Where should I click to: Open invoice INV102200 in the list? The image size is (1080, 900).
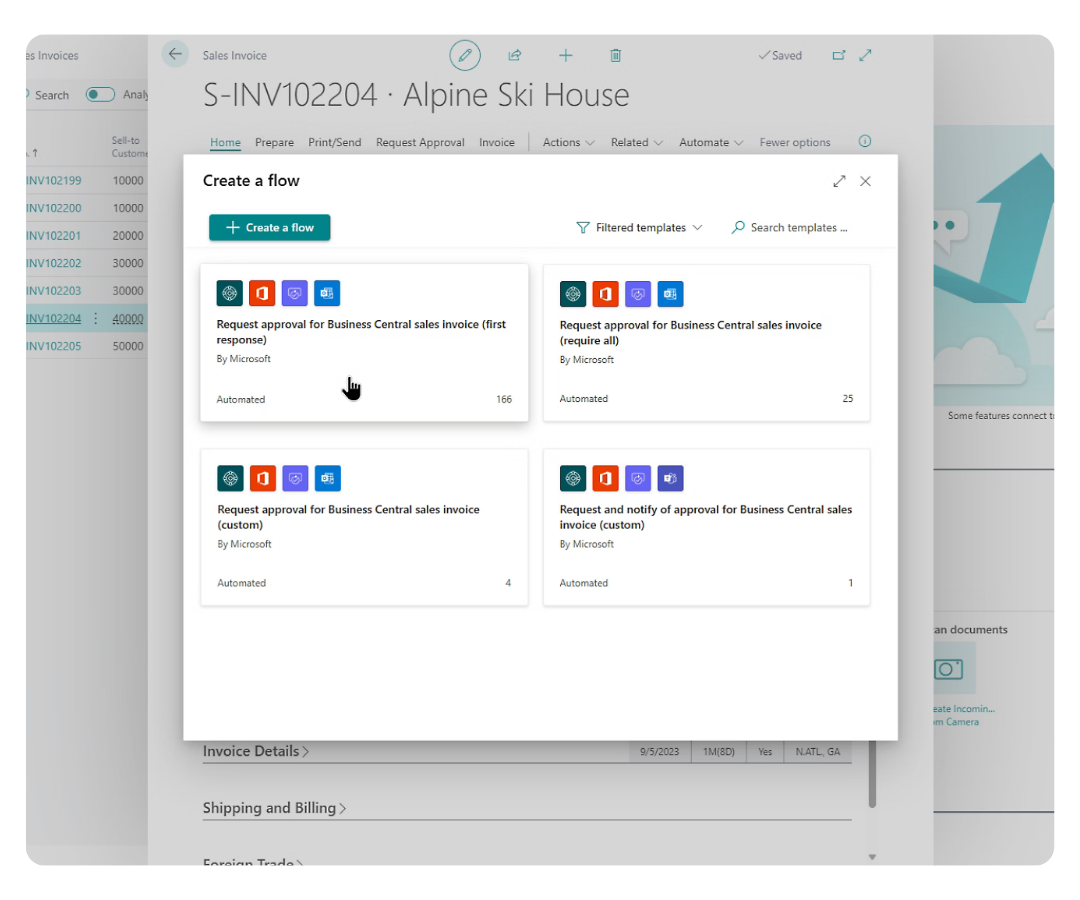click(54, 208)
